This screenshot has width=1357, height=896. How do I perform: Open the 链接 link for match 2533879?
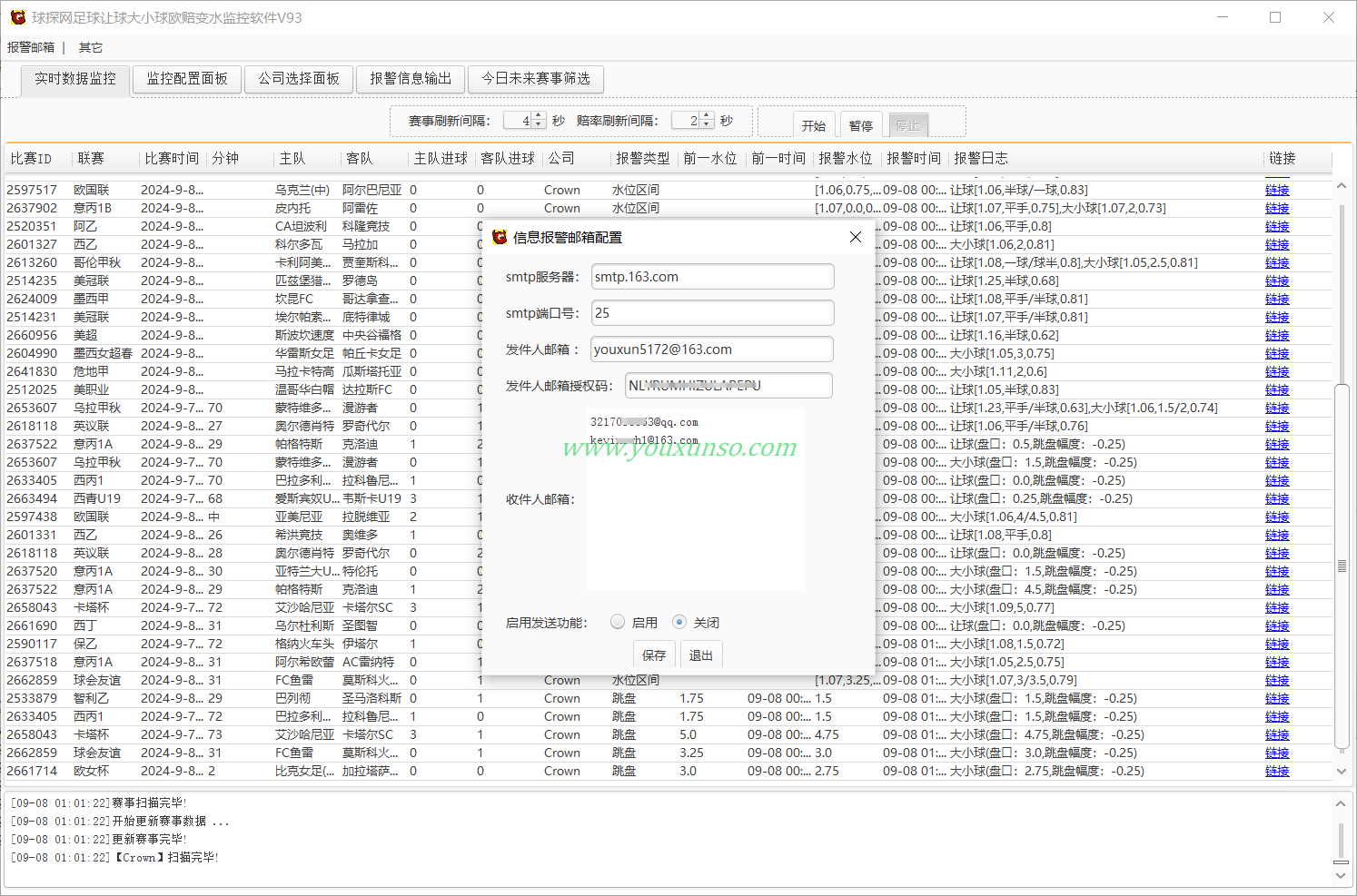[x=1277, y=698]
